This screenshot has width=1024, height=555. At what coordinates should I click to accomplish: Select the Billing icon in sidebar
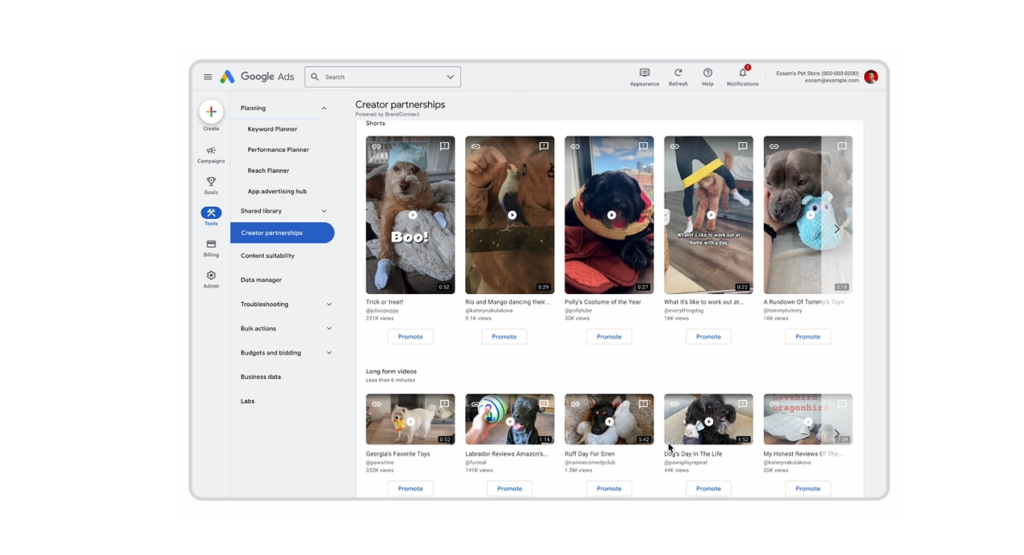(211, 245)
